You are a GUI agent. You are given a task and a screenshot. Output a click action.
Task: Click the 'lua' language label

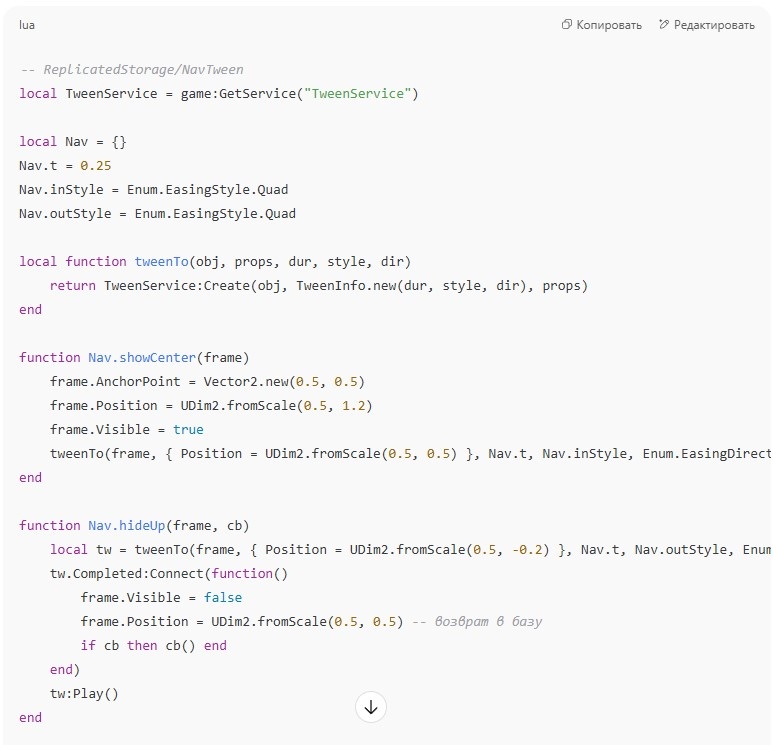[x=27, y=25]
